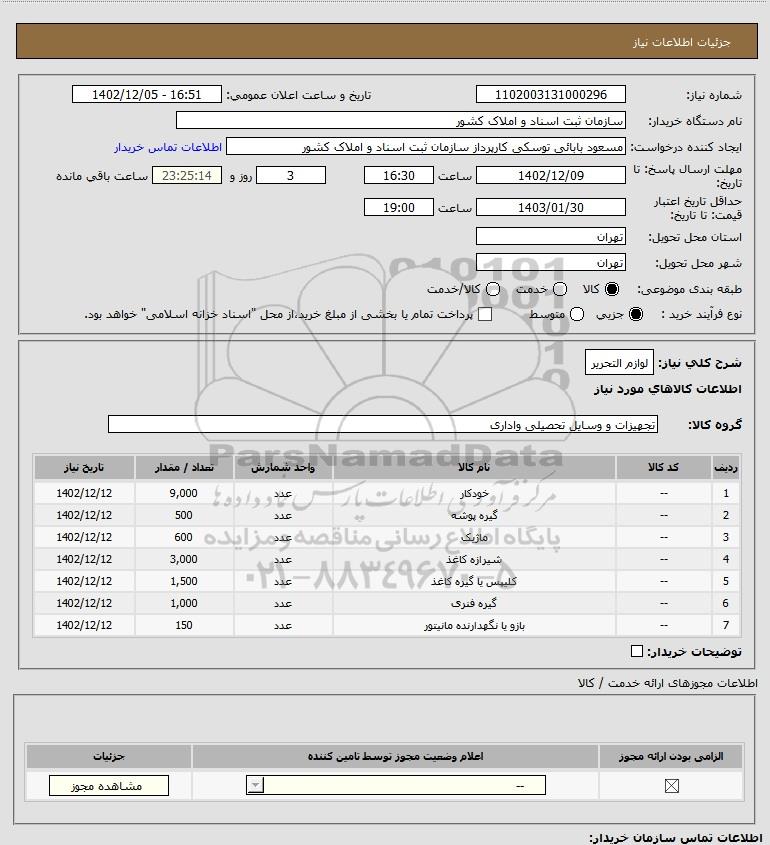Click the remaining days field showing 3

(291, 175)
